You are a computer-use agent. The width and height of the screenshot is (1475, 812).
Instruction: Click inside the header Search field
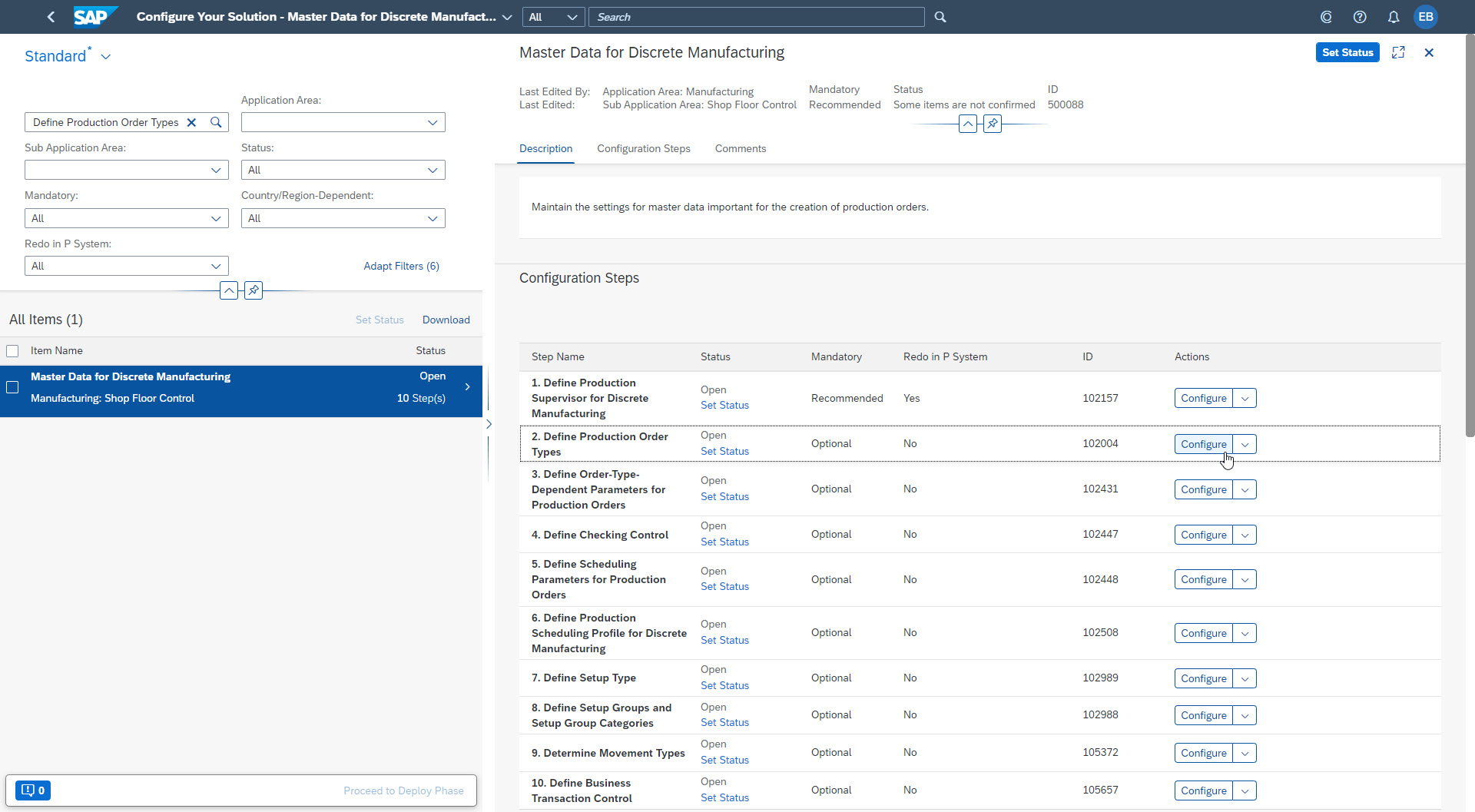pyautogui.click(x=756, y=17)
